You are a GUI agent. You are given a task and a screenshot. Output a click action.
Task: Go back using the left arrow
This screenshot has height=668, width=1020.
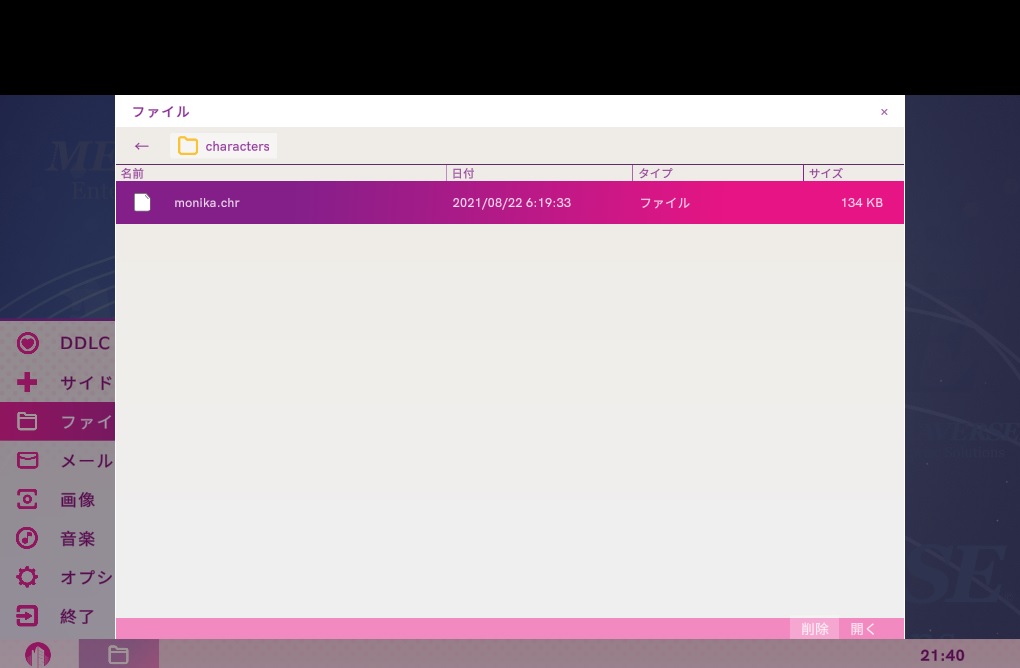142,146
